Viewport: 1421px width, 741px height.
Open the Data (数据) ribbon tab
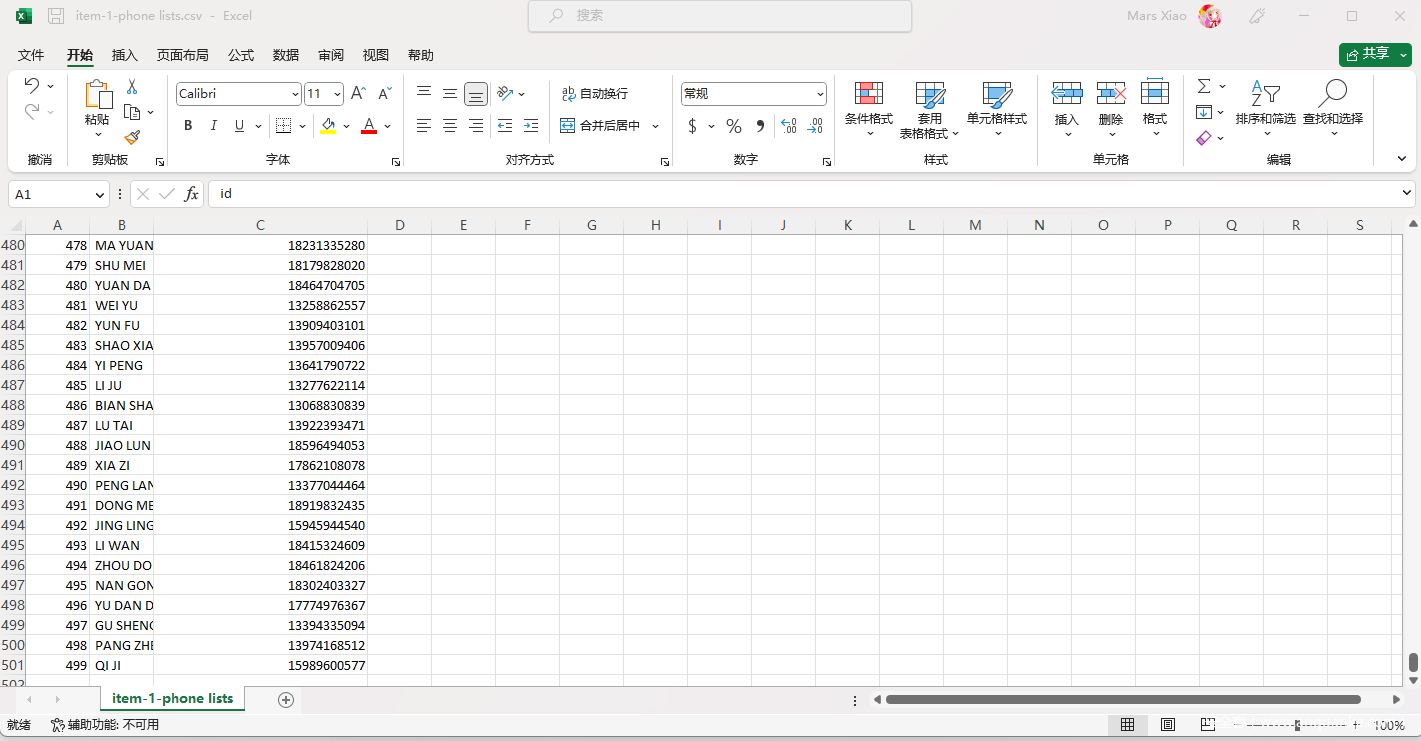pyautogui.click(x=286, y=55)
